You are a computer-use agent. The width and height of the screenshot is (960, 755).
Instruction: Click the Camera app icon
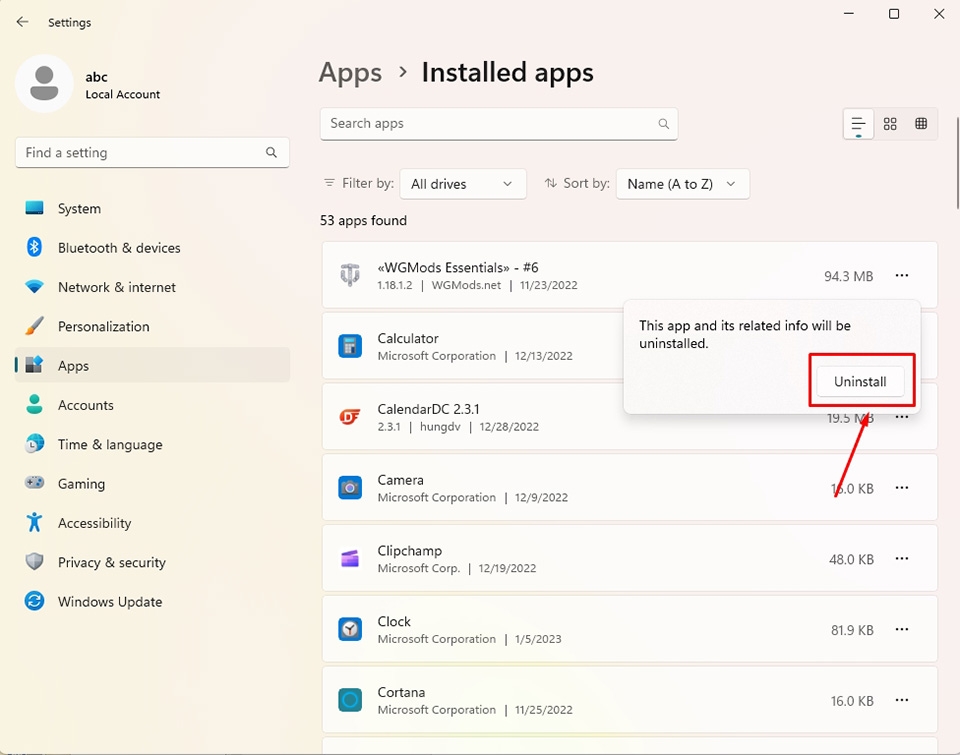click(350, 488)
